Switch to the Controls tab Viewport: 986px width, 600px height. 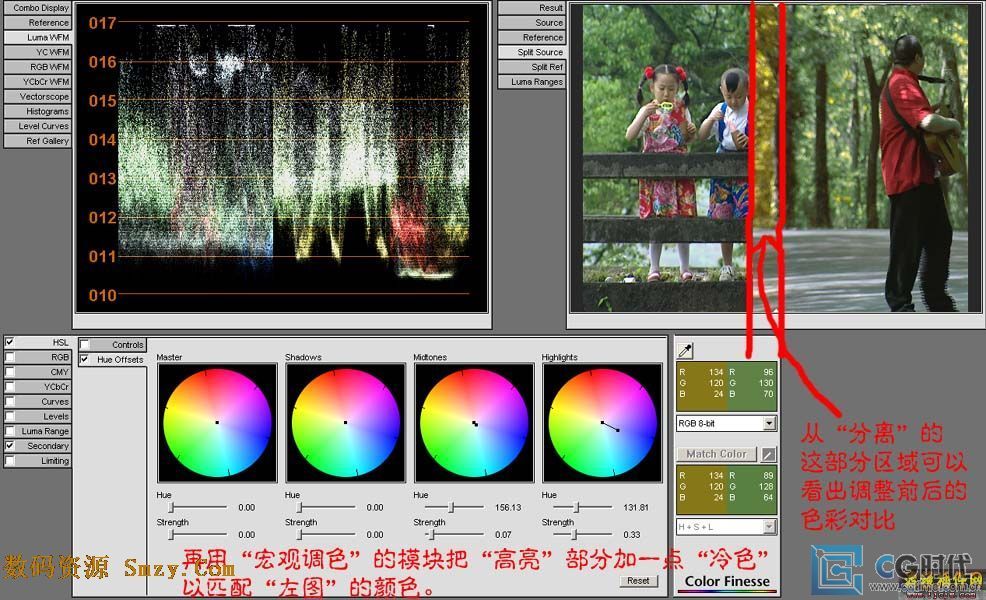point(113,345)
